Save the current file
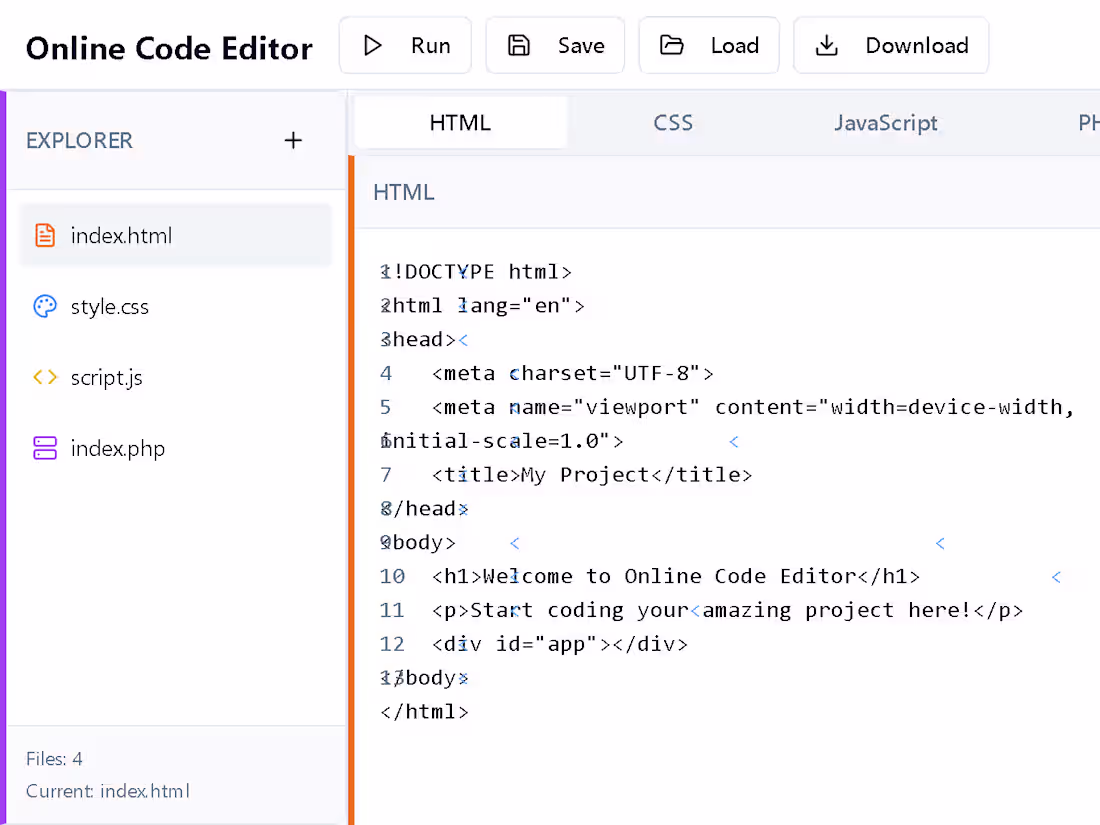 click(555, 45)
